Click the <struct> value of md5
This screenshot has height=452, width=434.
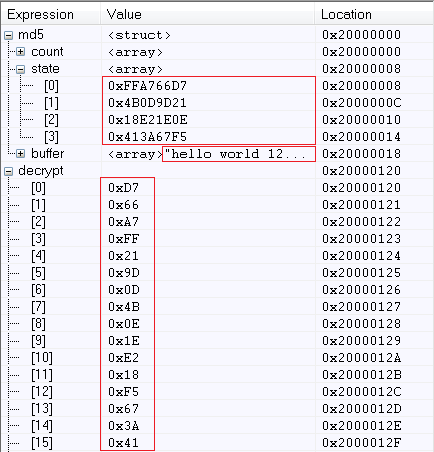pyautogui.click(x=139, y=35)
